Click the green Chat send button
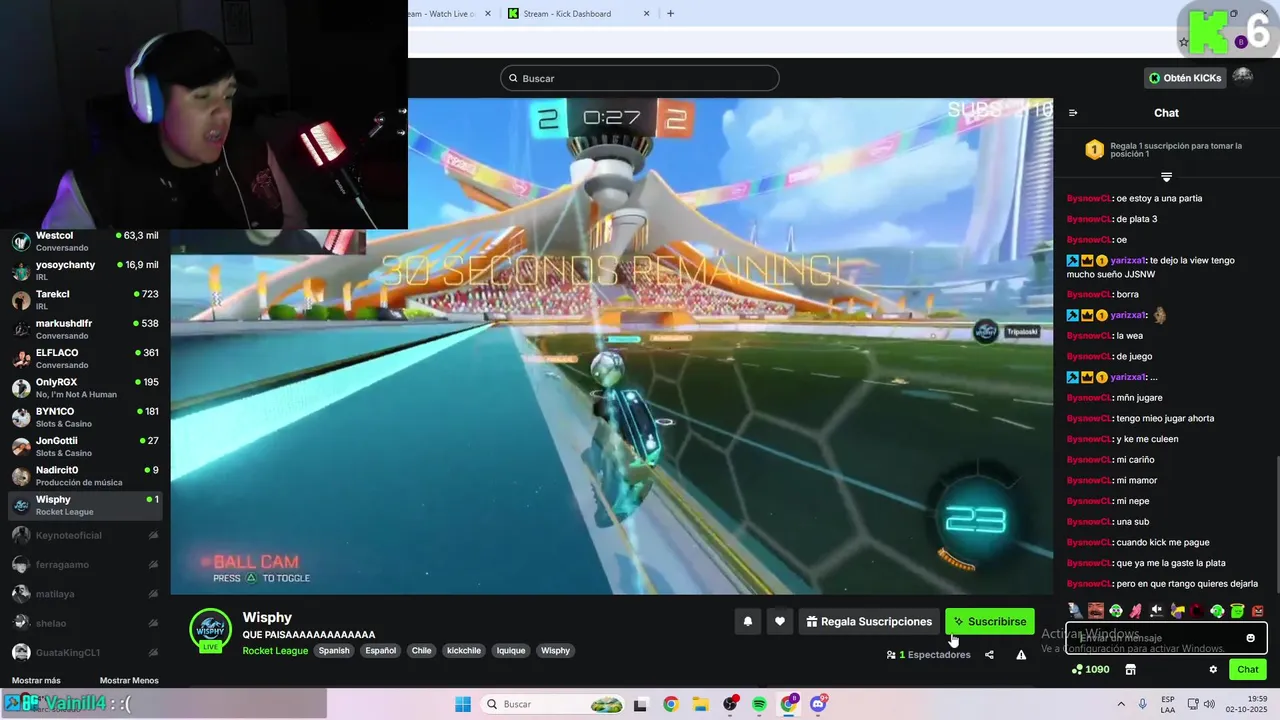 pyautogui.click(x=1248, y=669)
